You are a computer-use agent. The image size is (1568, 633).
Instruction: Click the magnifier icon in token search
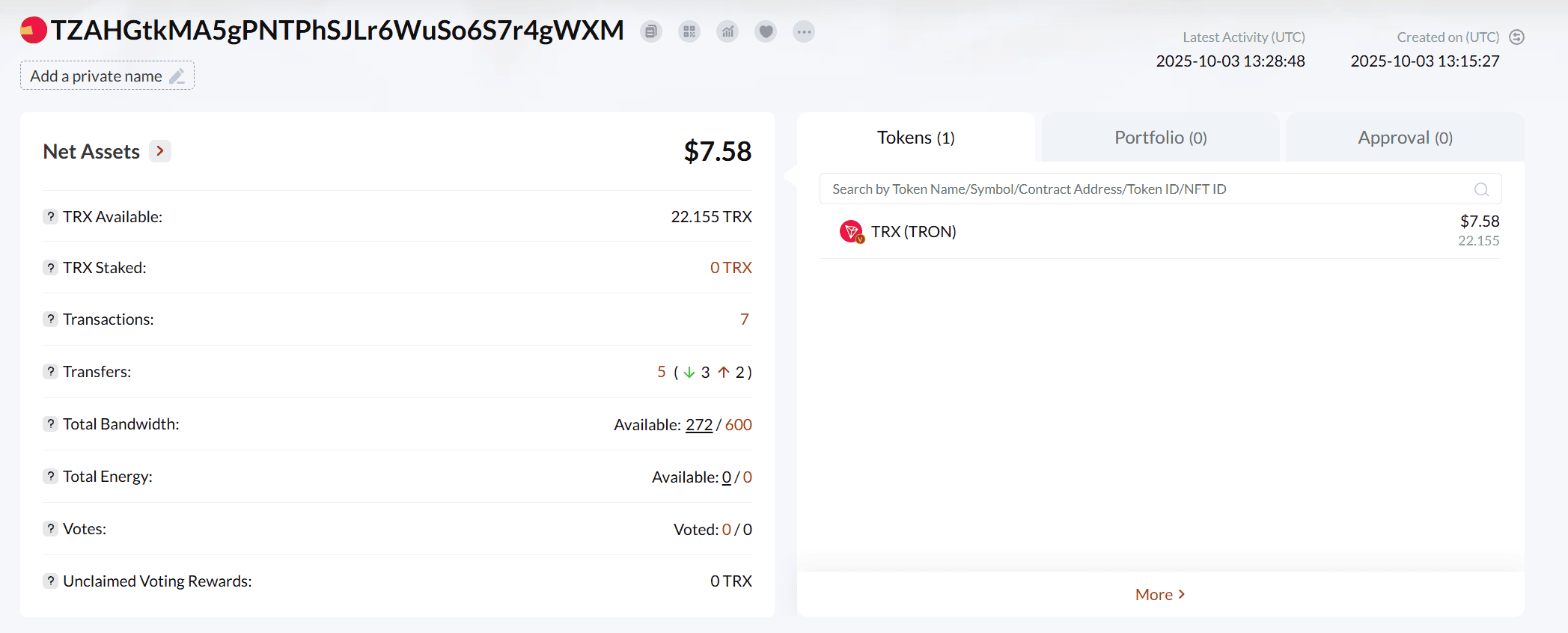[x=1481, y=189]
